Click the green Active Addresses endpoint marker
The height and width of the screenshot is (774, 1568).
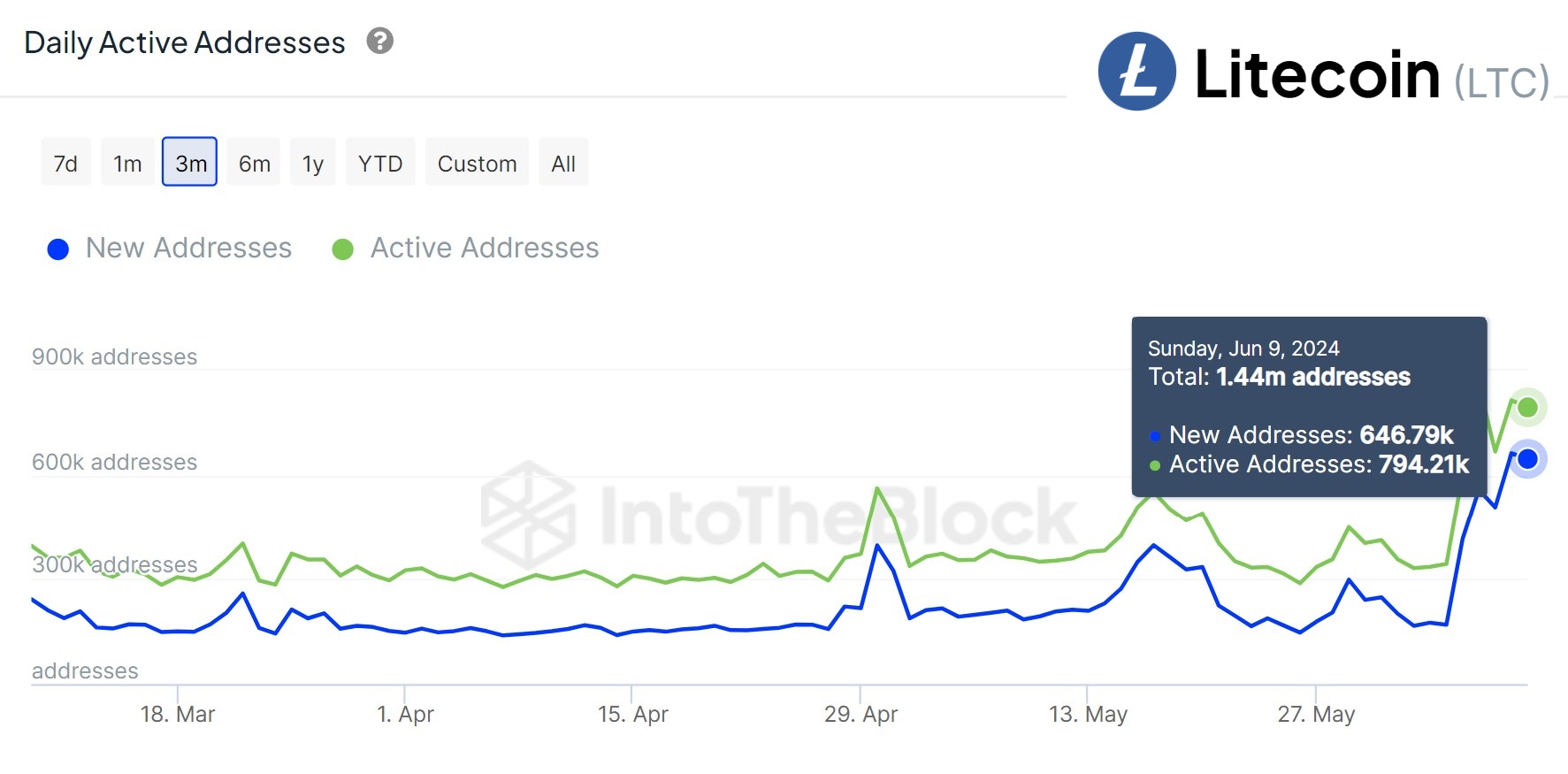[1527, 408]
